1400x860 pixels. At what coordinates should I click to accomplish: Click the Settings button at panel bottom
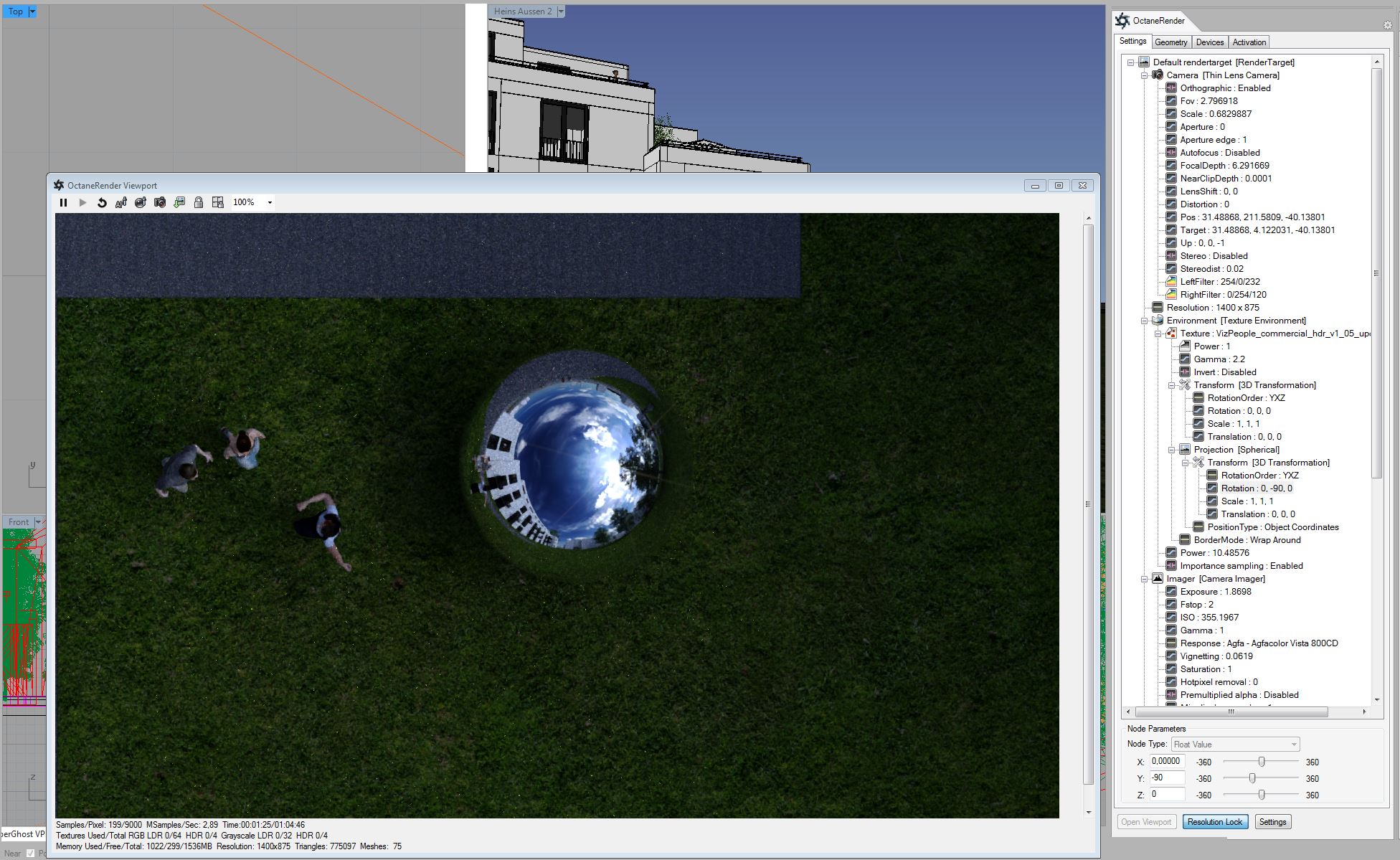[x=1272, y=822]
